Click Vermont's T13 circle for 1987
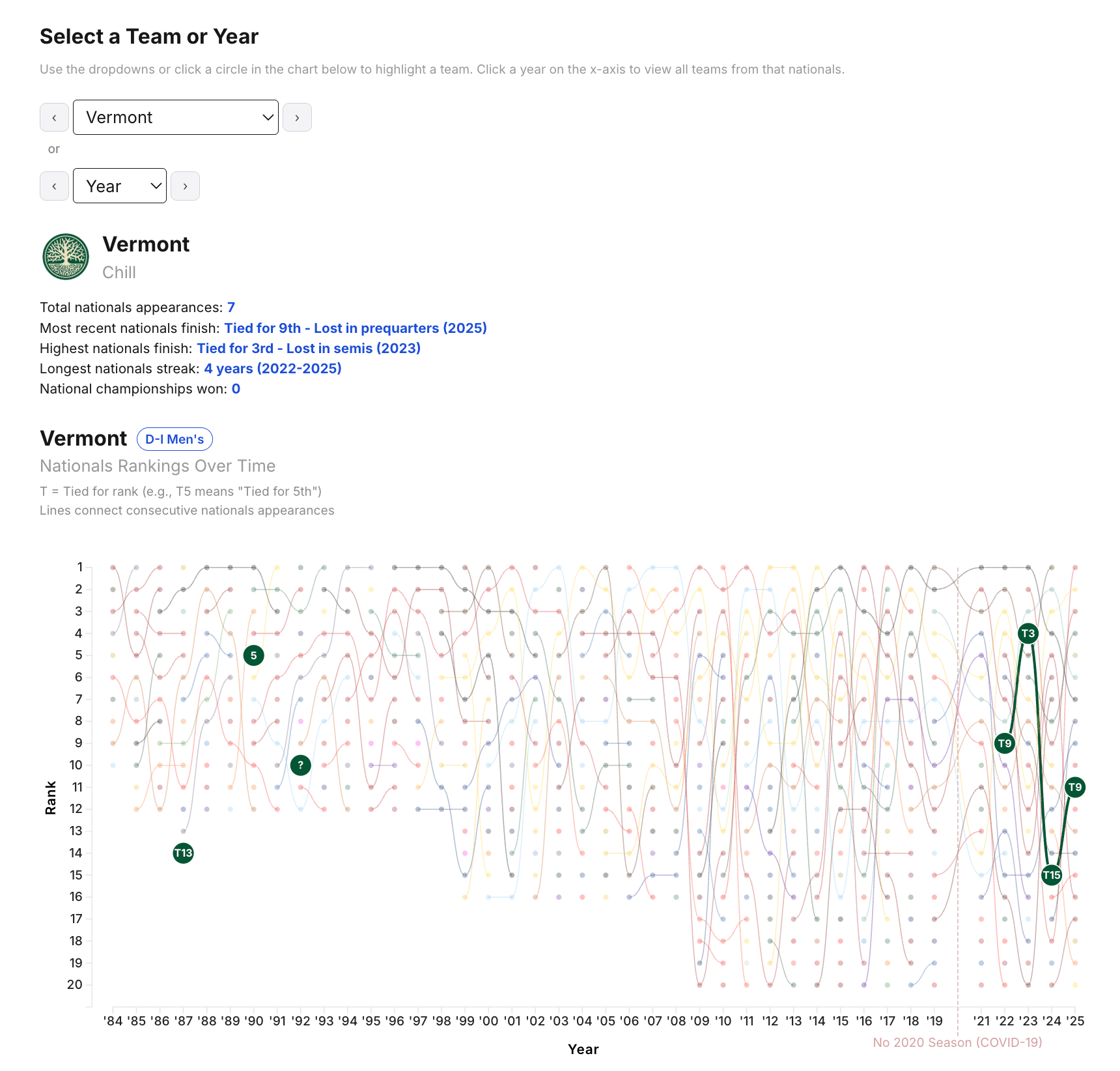 pyautogui.click(x=184, y=853)
